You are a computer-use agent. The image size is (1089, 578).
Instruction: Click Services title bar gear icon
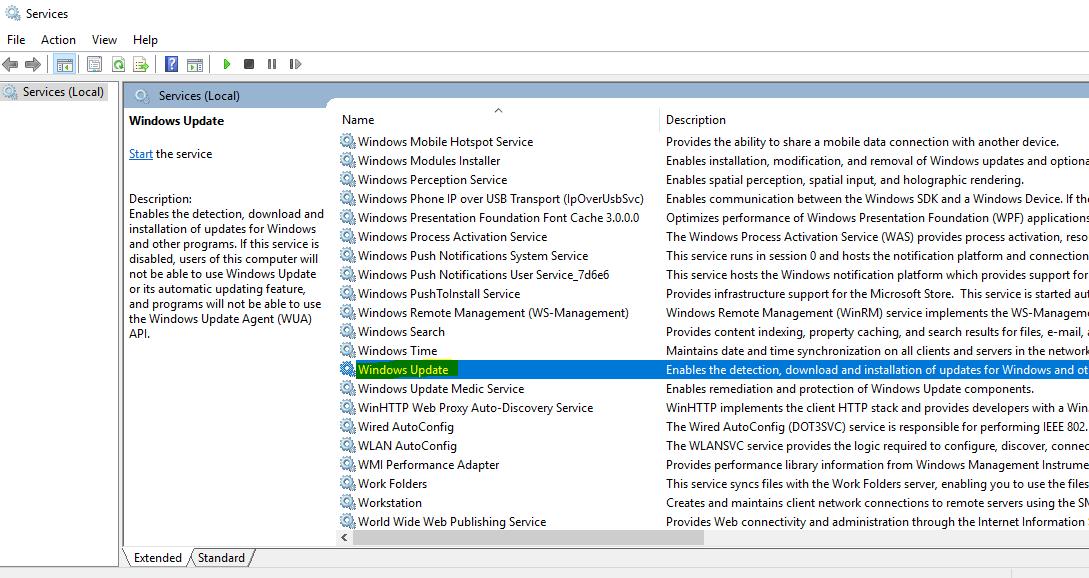click(x=13, y=13)
